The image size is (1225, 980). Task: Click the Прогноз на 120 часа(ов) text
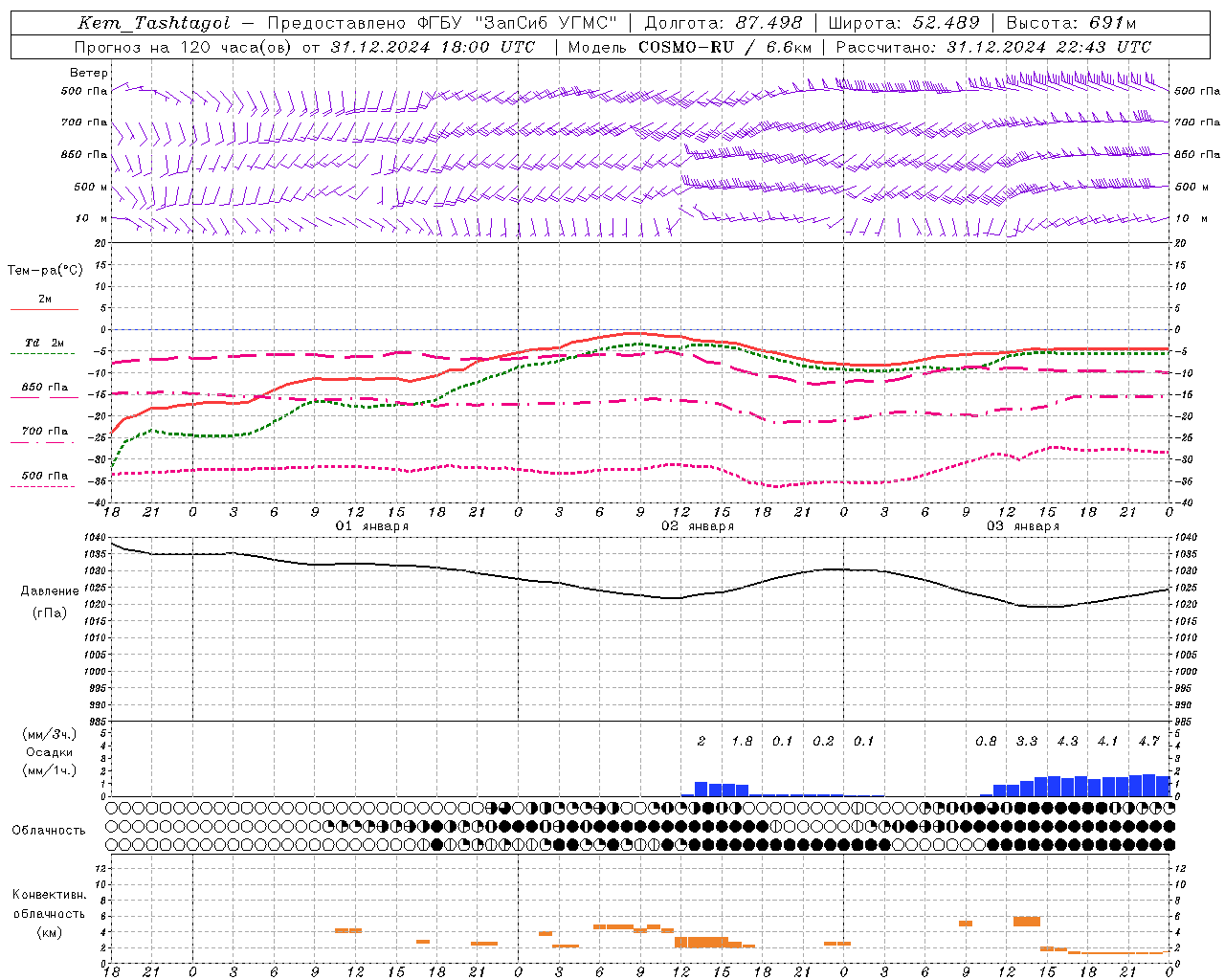click(x=183, y=47)
